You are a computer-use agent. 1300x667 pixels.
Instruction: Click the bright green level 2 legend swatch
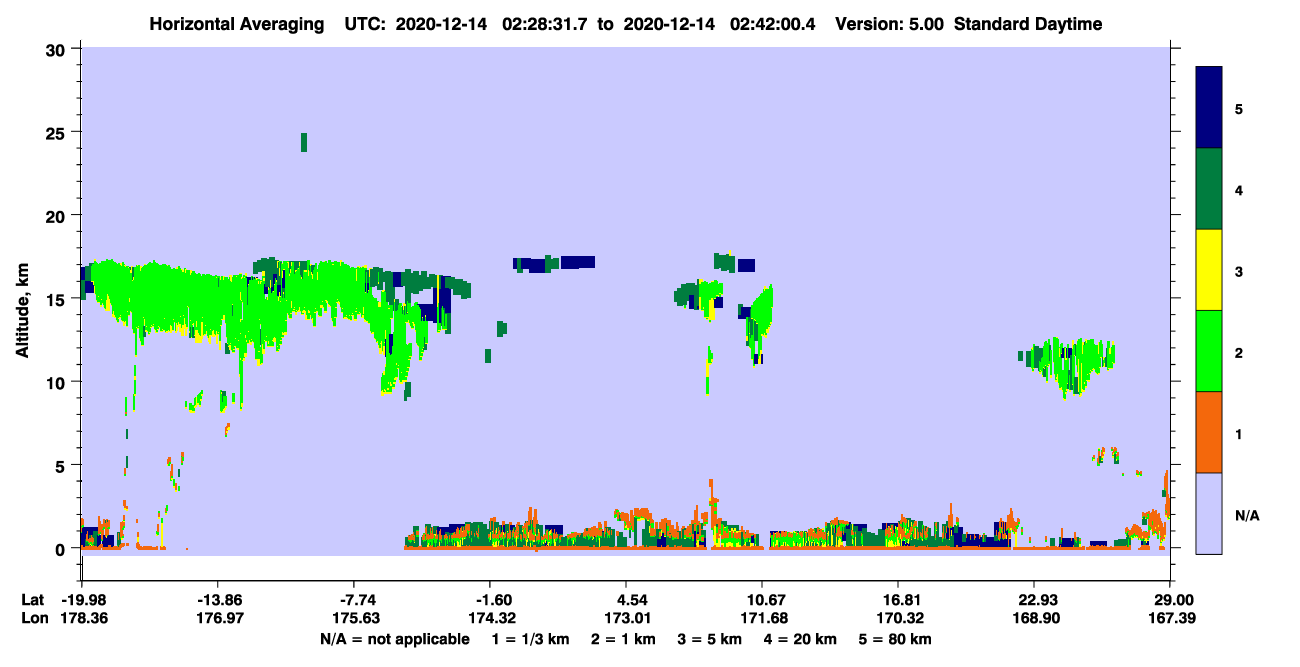tap(1209, 351)
